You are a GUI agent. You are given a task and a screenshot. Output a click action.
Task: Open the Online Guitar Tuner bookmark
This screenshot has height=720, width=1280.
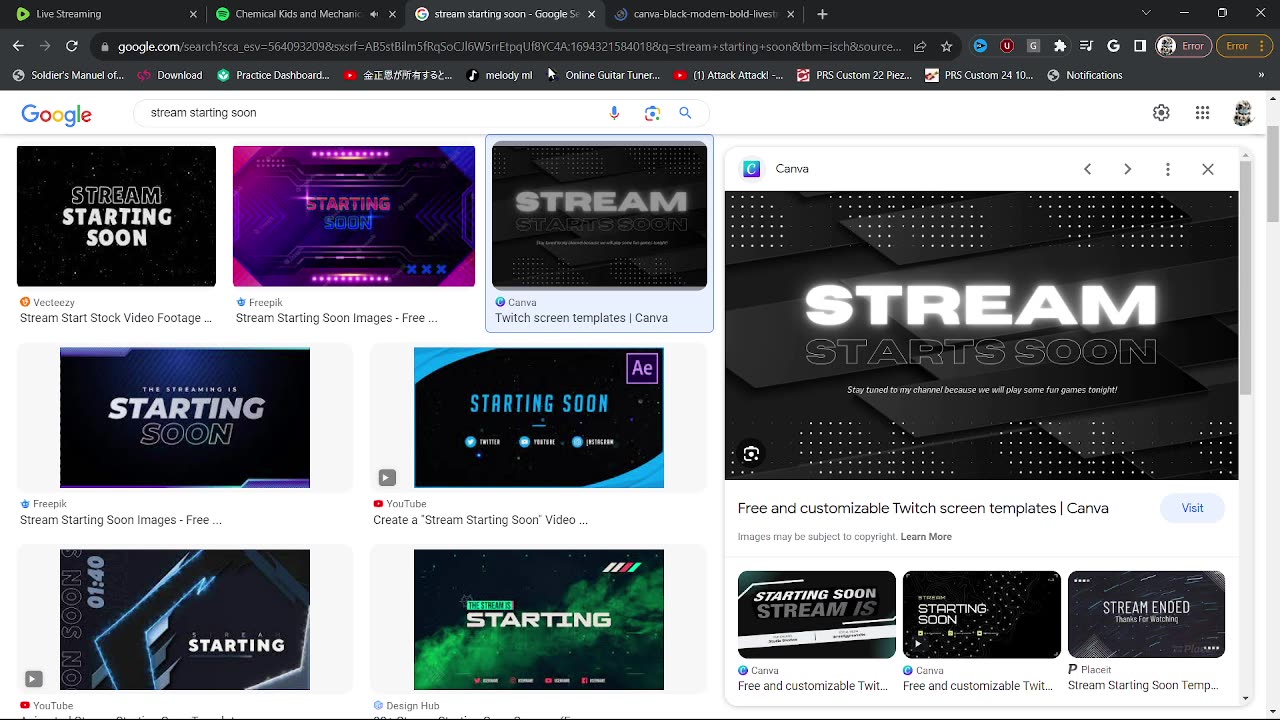click(603, 75)
